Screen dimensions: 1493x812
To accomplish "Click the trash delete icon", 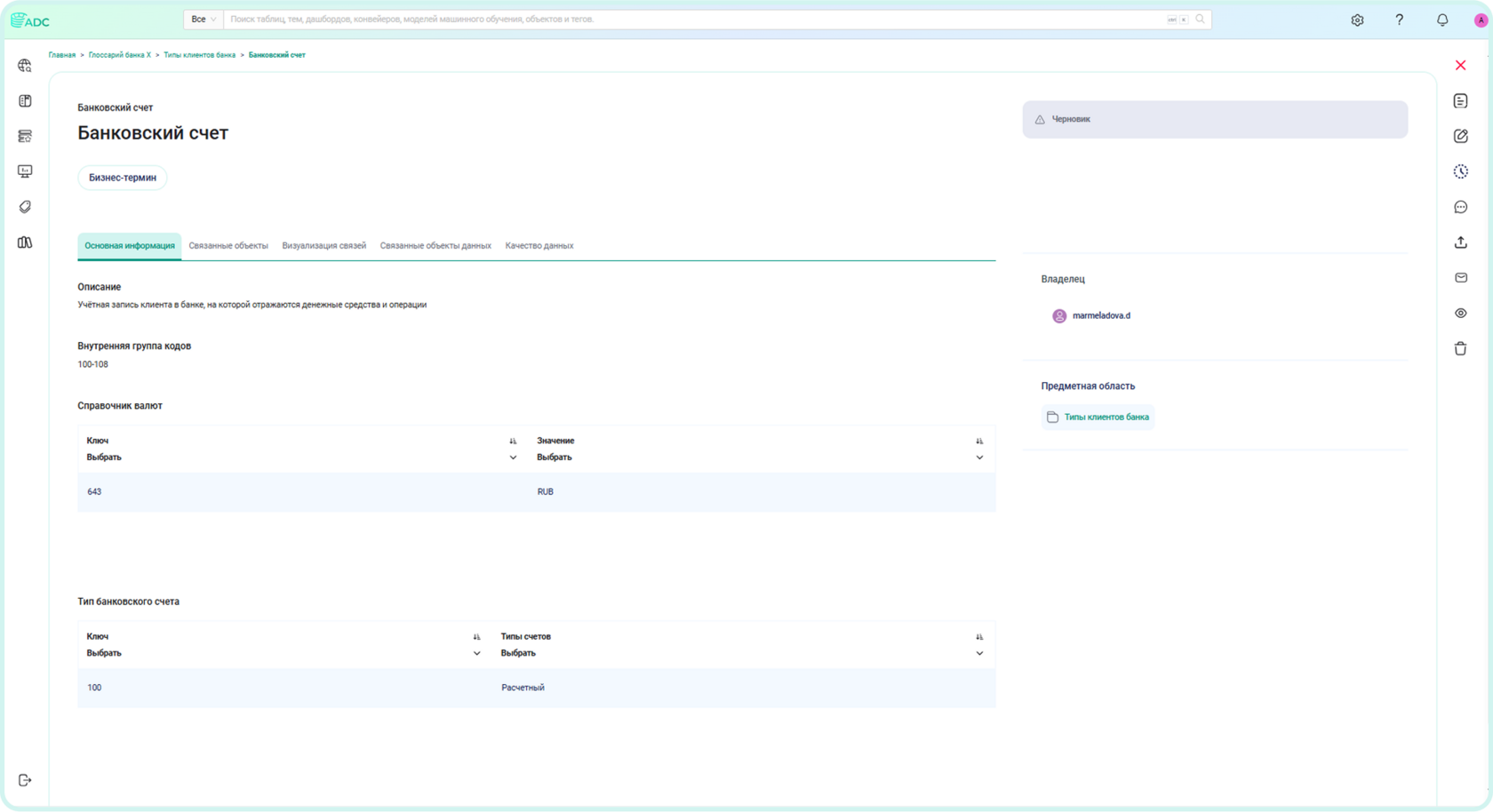I will 1460,348.
